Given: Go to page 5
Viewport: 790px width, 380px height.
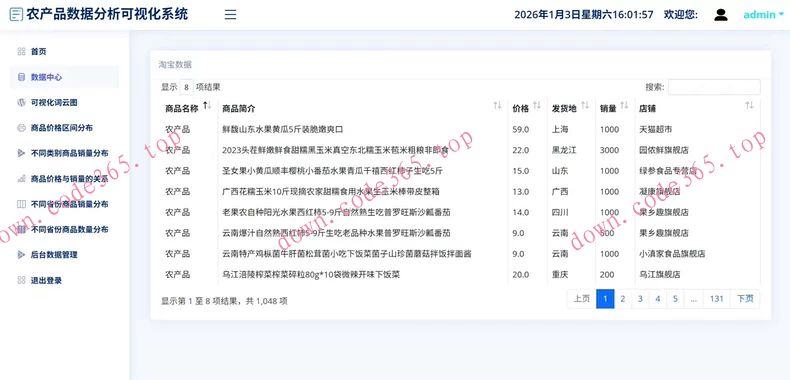Looking at the screenshot, I should [675, 299].
